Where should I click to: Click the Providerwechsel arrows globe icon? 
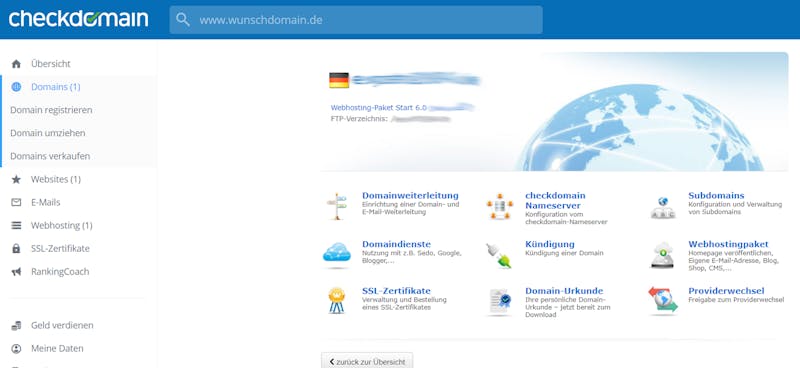663,300
